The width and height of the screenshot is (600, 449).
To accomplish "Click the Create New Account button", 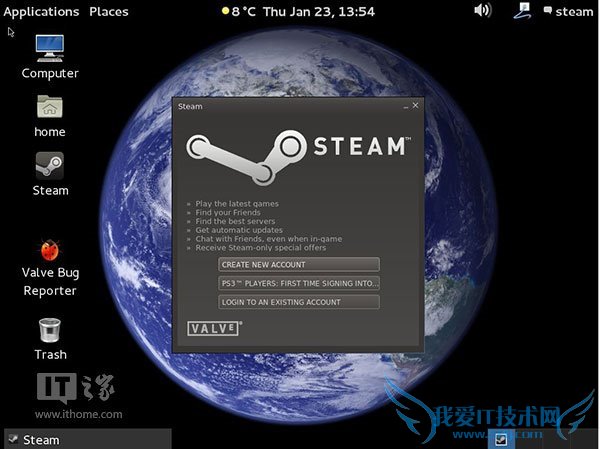I will (299, 265).
